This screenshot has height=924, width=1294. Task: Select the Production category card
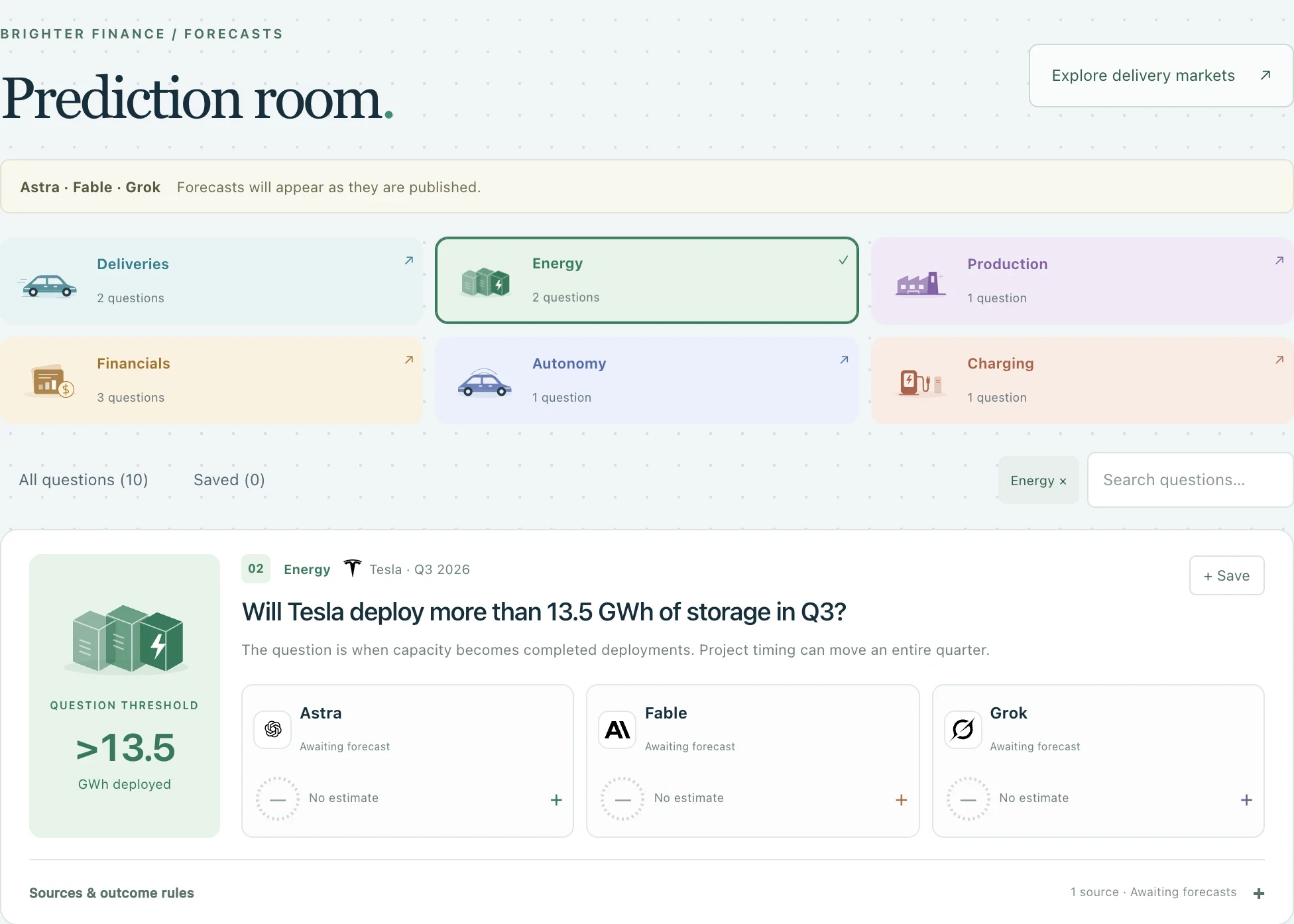tap(1082, 281)
